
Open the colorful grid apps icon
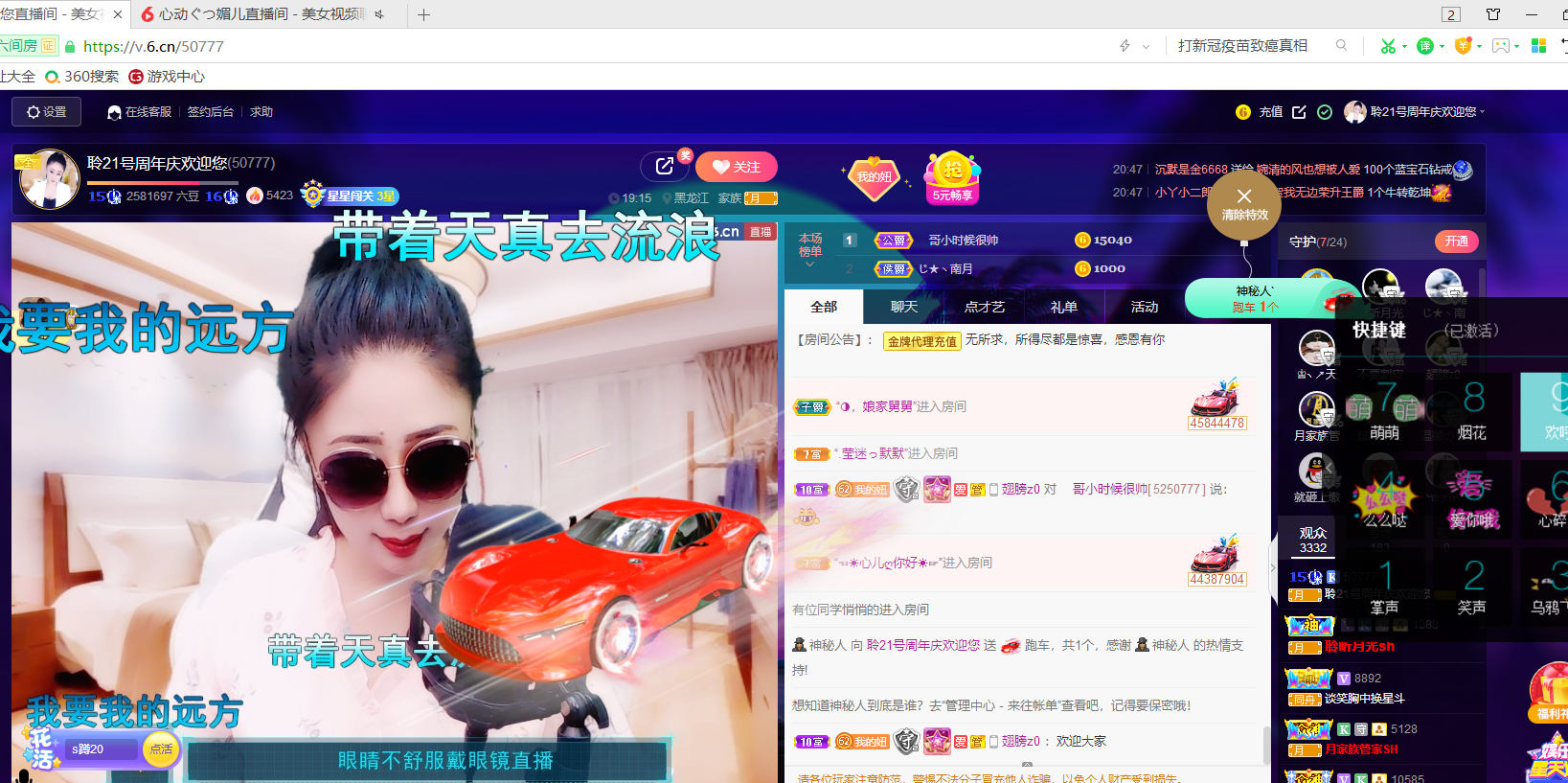[x=1539, y=46]
